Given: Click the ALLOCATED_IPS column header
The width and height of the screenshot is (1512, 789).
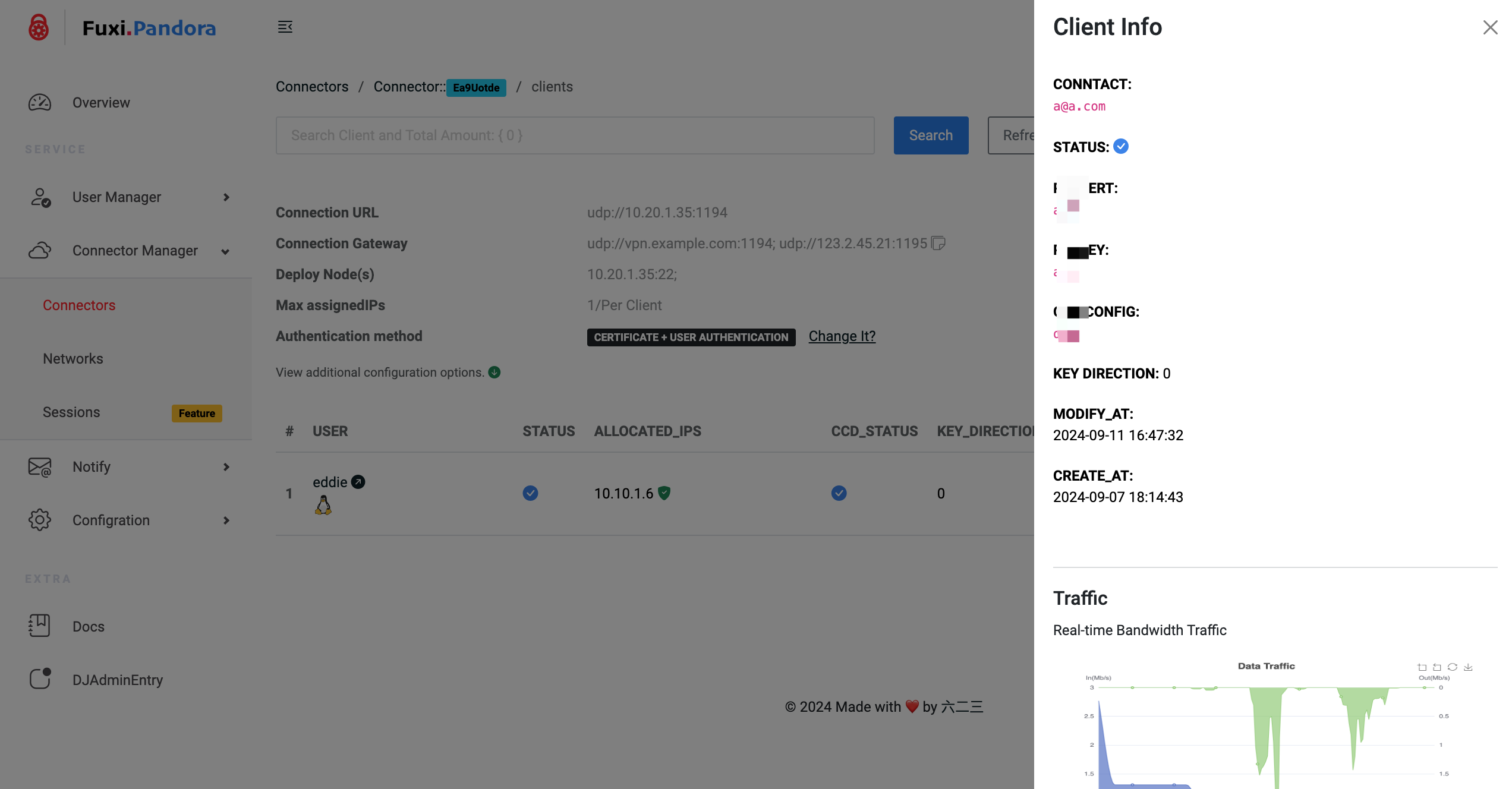Looking at the screenshot, I should click(648, 431).
